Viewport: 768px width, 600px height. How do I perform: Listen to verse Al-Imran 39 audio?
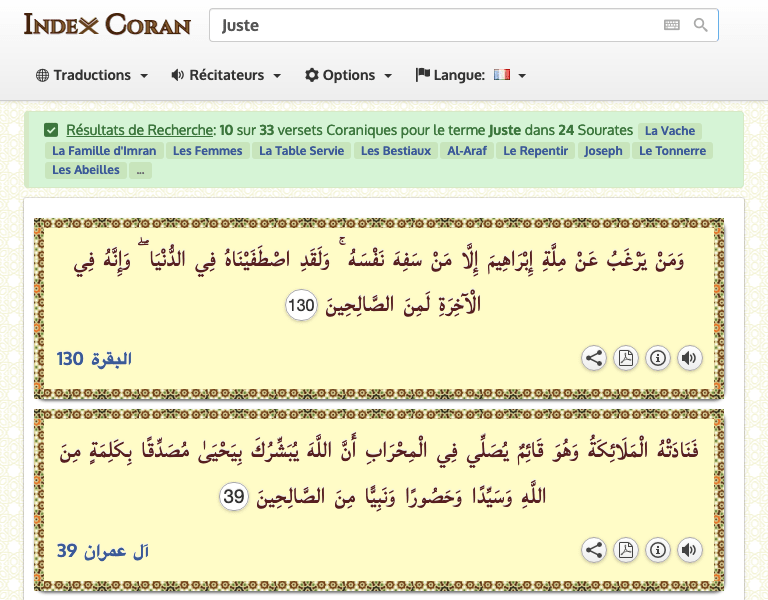pos(688,549)
